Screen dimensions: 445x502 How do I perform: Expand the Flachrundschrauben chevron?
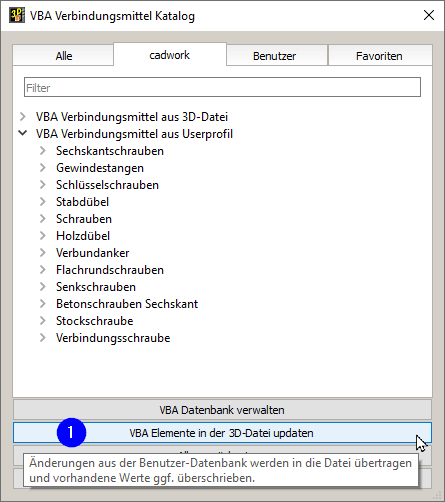(x=43, y=270)
